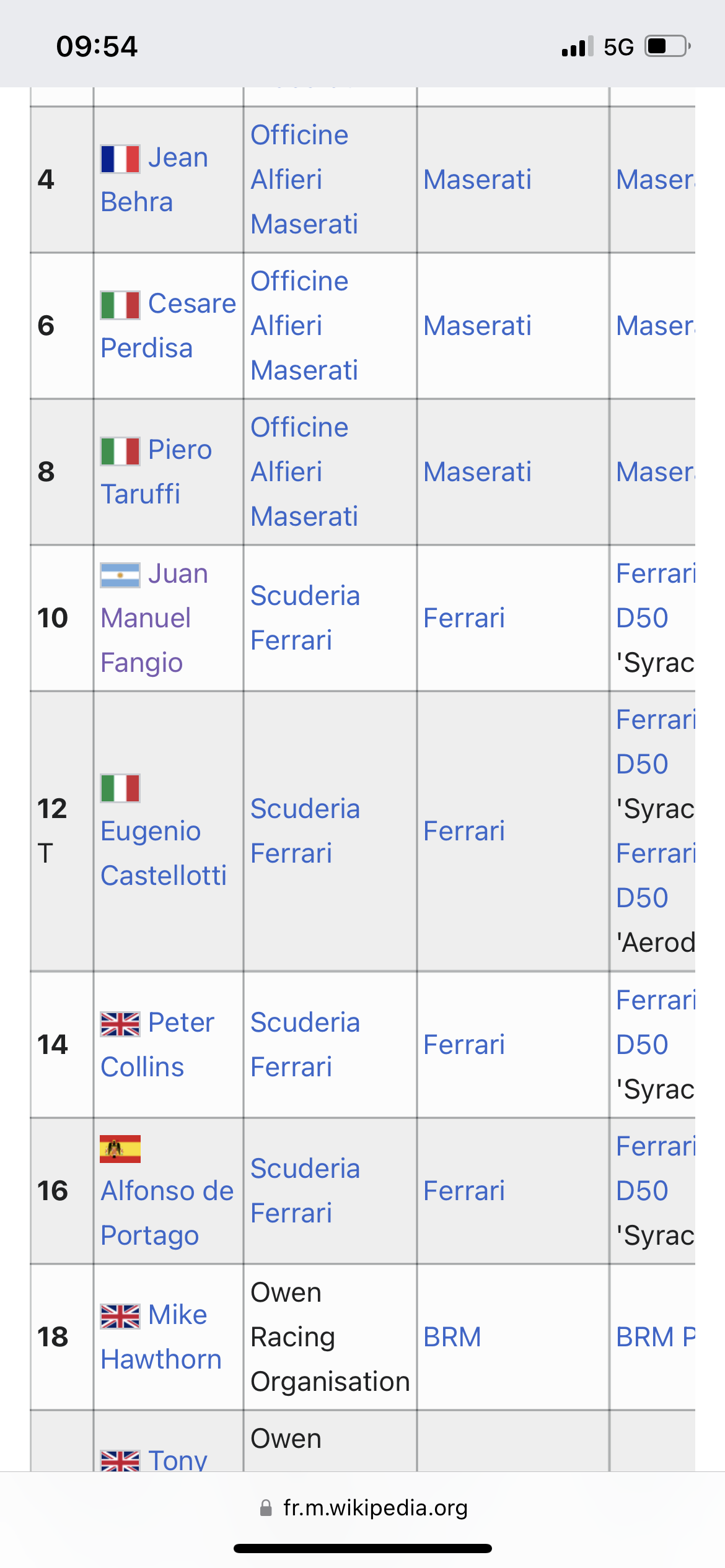This screenshot has width=725, height=1568.
Task: Open the Eugenio Castellotti link
Action: (163, 853)
